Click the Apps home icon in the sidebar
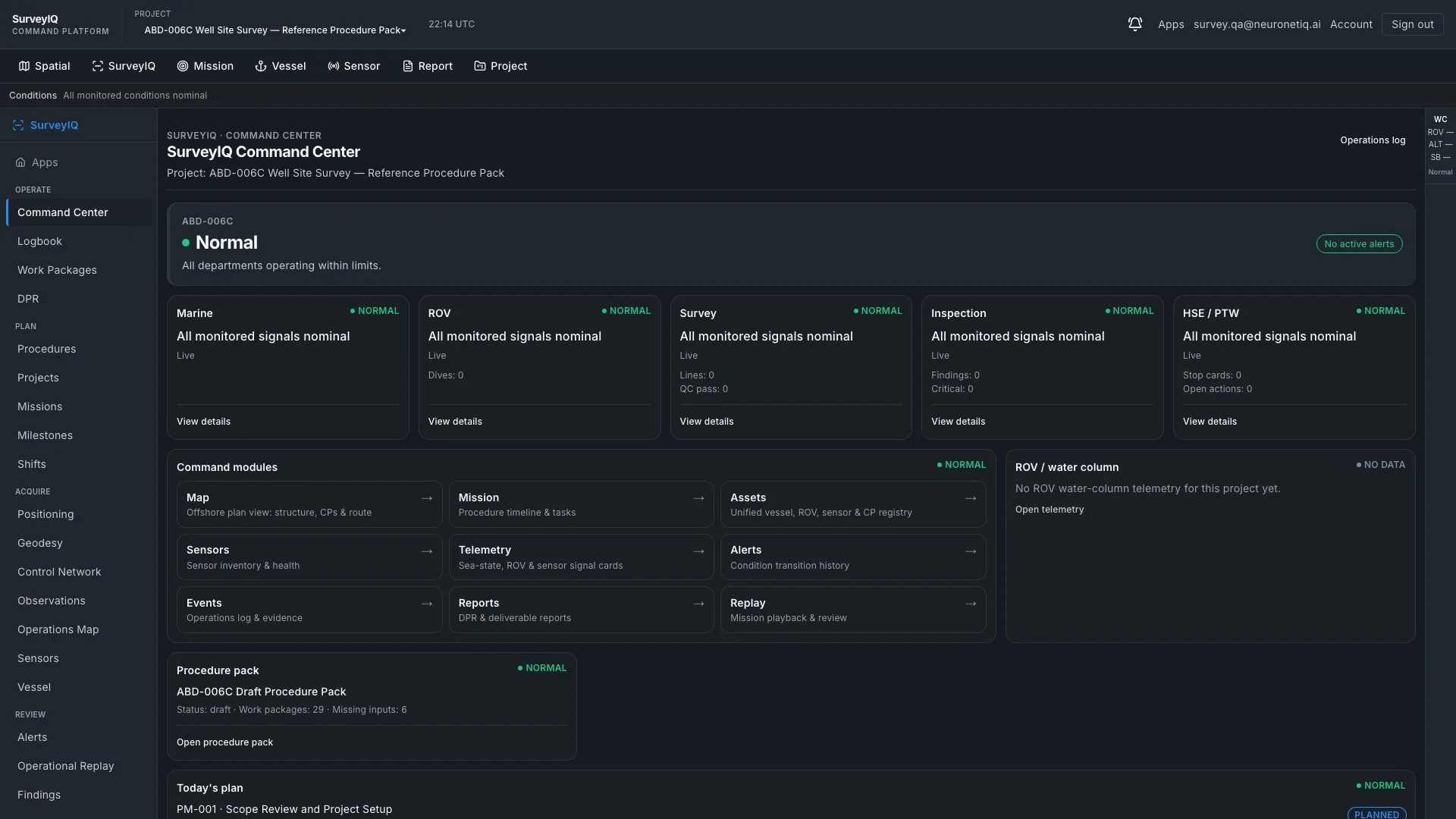The image size is (1456, 819). (20, 162)
